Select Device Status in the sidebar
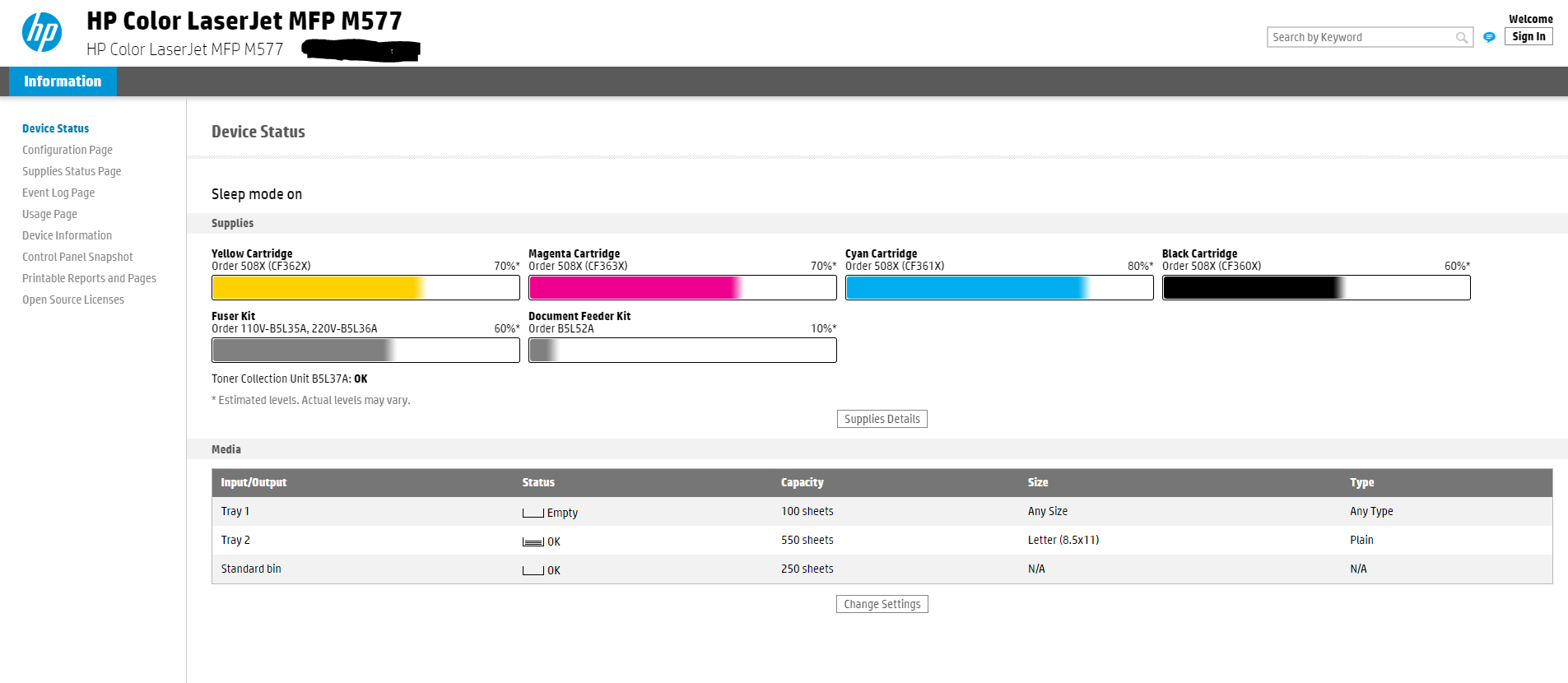1568x683 pixels. pos(55,128)
